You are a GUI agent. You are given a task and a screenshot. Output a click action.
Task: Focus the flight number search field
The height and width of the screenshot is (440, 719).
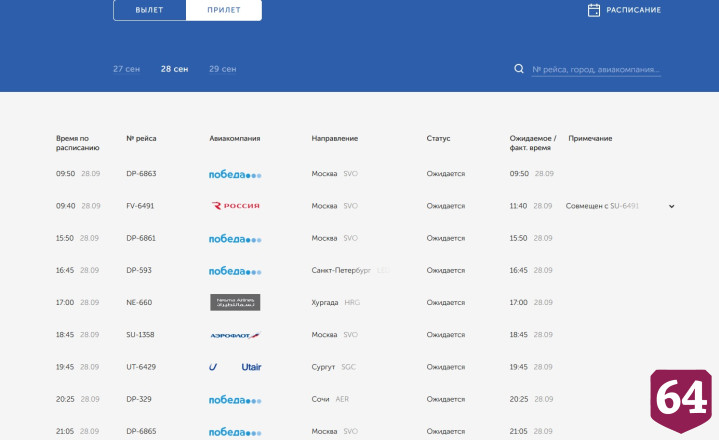[x=596, y=69]
